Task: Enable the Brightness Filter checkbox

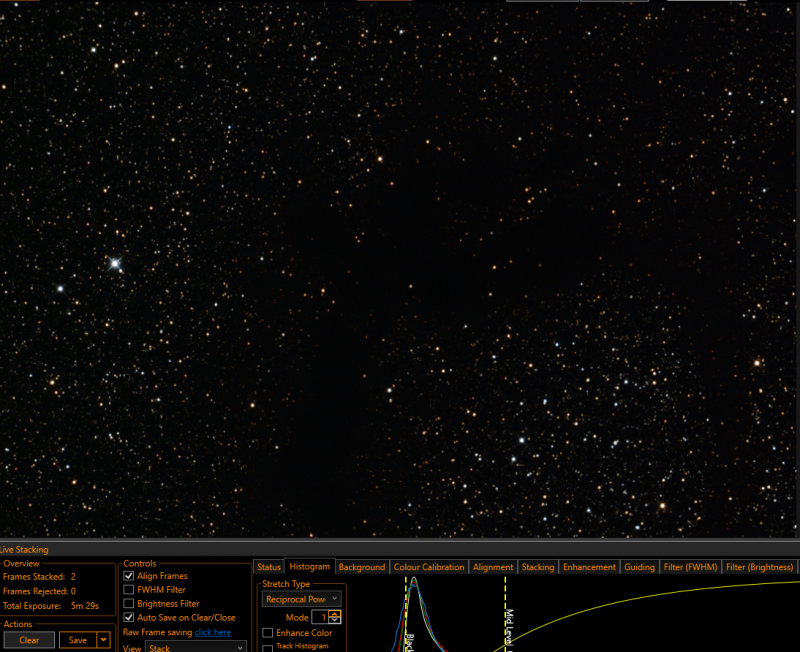Action: [x=129, y=604]
